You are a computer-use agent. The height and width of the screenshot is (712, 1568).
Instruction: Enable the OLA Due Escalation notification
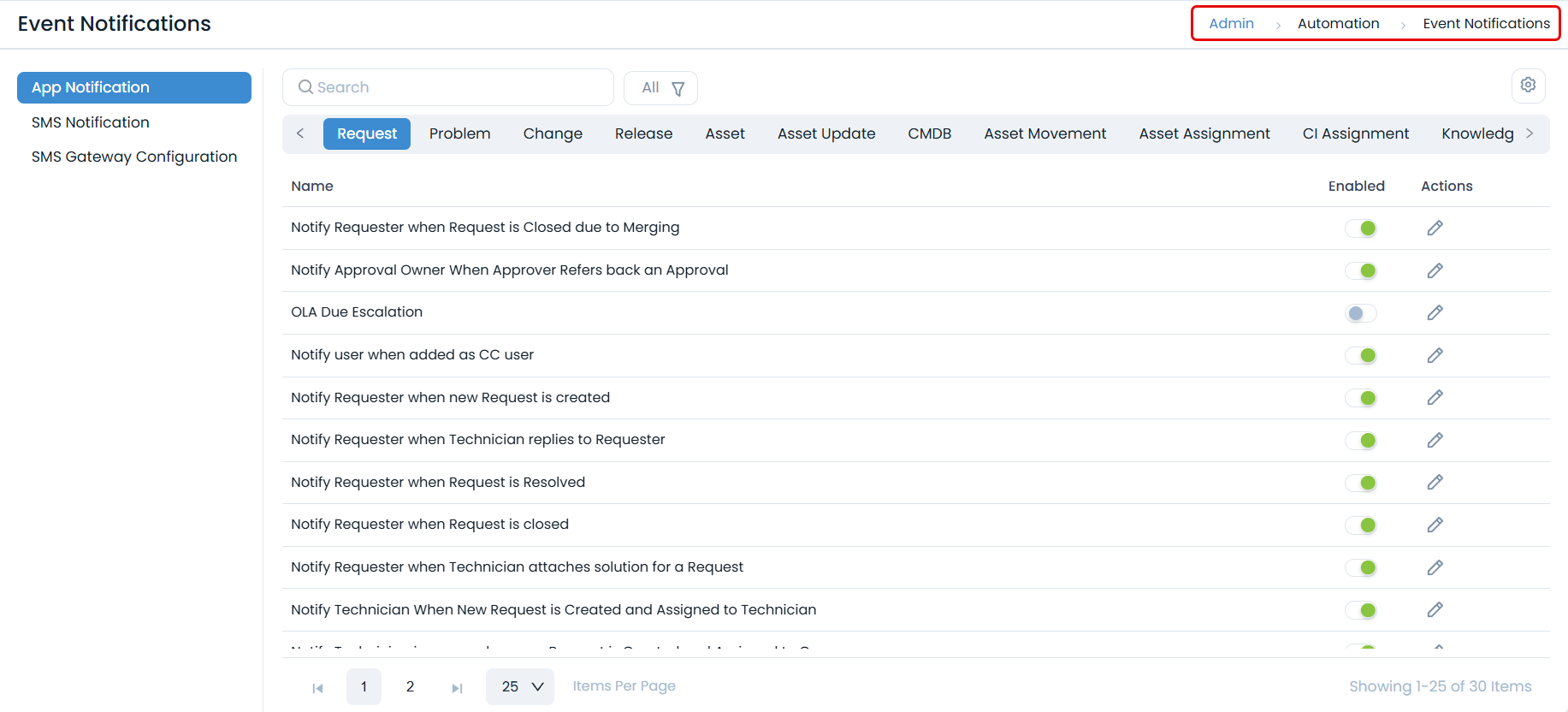pos(1361,313)
